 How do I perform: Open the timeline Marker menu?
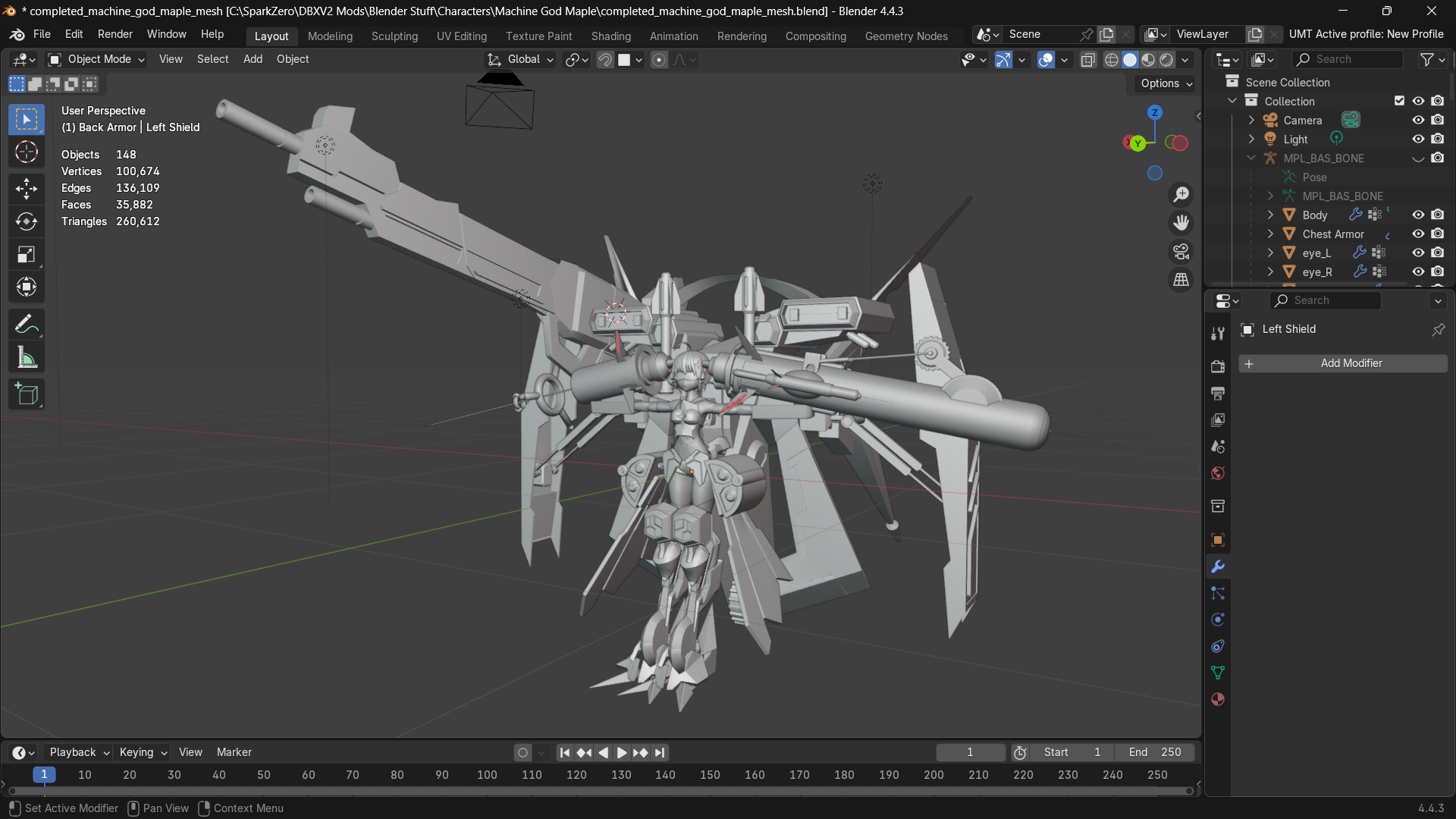(234, 752)
